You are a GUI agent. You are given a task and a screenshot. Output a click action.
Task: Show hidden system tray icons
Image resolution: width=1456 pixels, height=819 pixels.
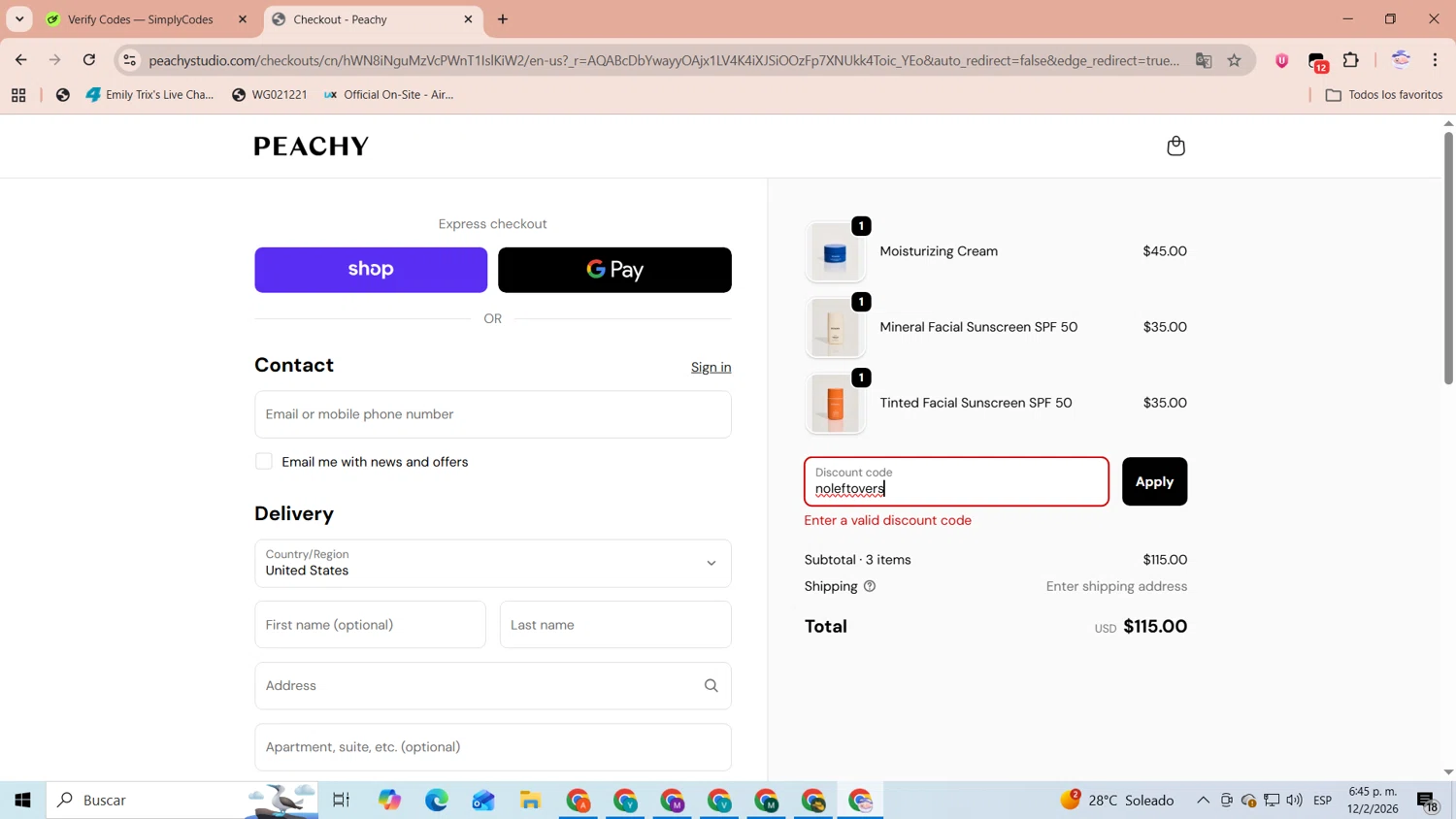coord(1203,801)
